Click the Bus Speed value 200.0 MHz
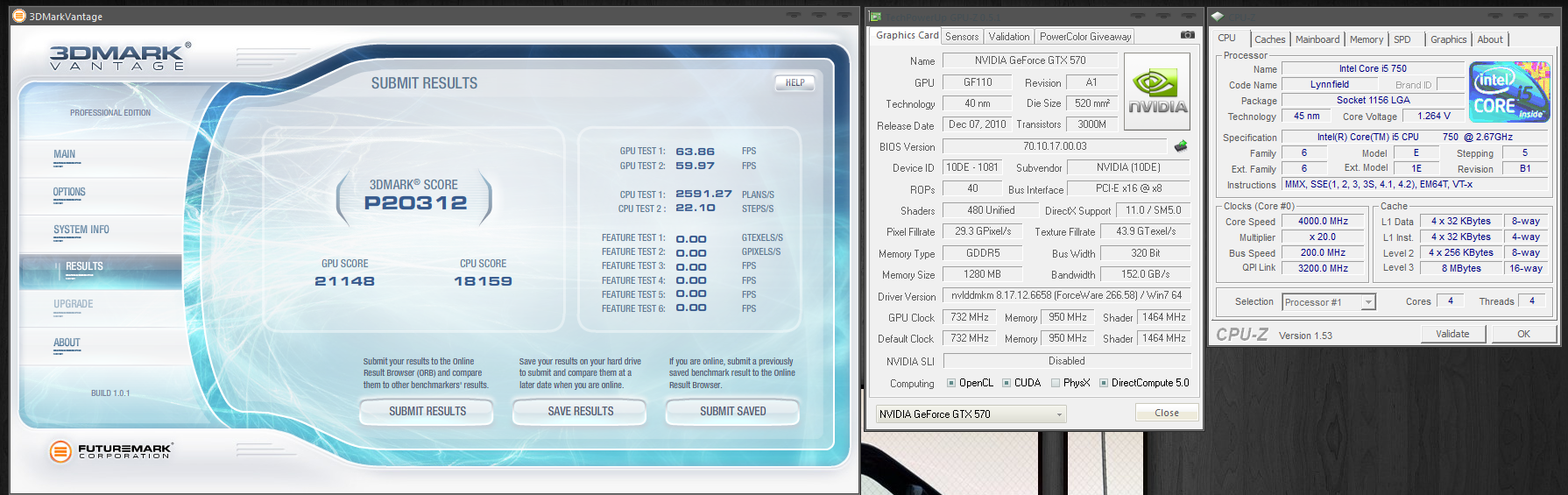1568x495 pixels. coord(1323,252)
